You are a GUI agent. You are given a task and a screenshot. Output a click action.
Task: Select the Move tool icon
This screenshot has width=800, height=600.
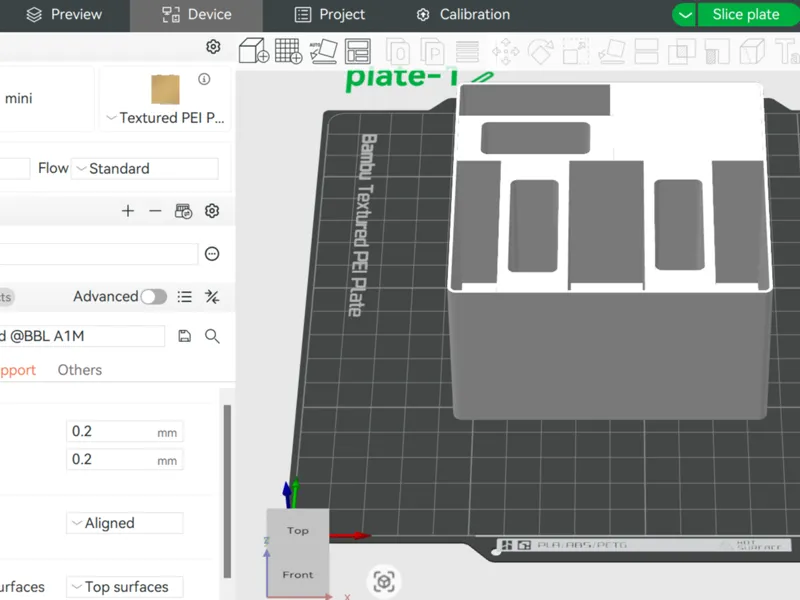coord(505,52)
